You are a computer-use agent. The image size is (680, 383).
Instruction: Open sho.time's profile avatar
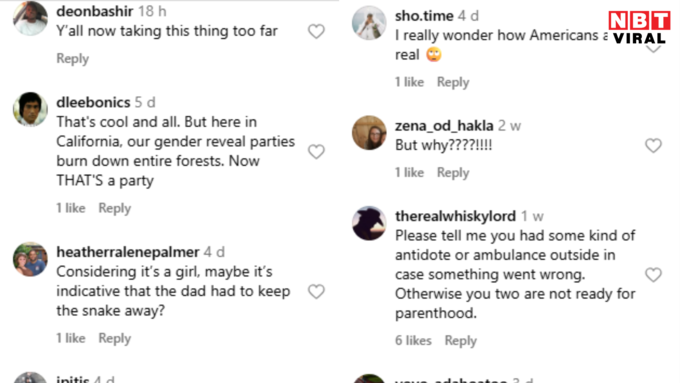(369, 23)
